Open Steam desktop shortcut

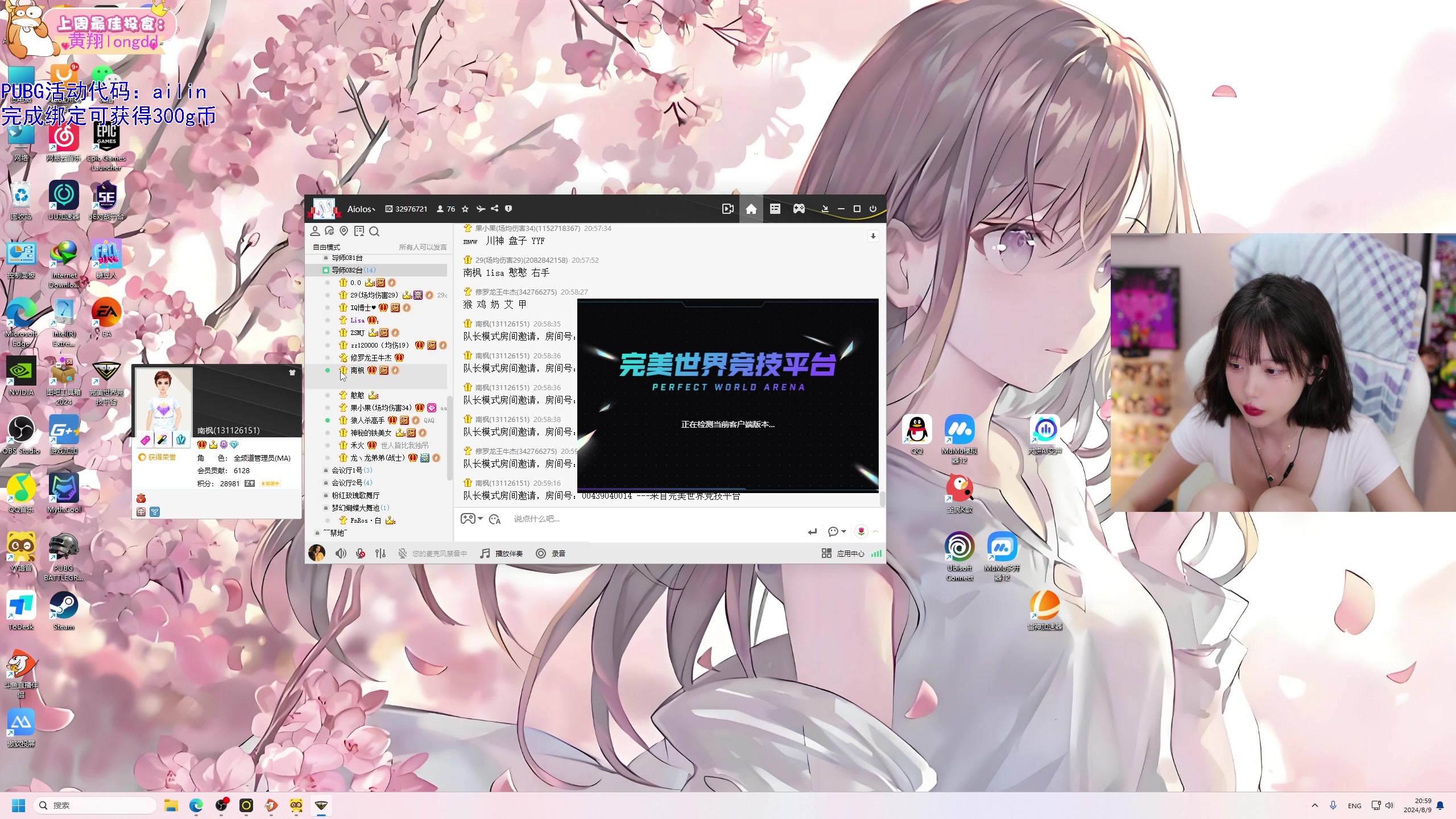pyautogui.click(x=64, y=610)
